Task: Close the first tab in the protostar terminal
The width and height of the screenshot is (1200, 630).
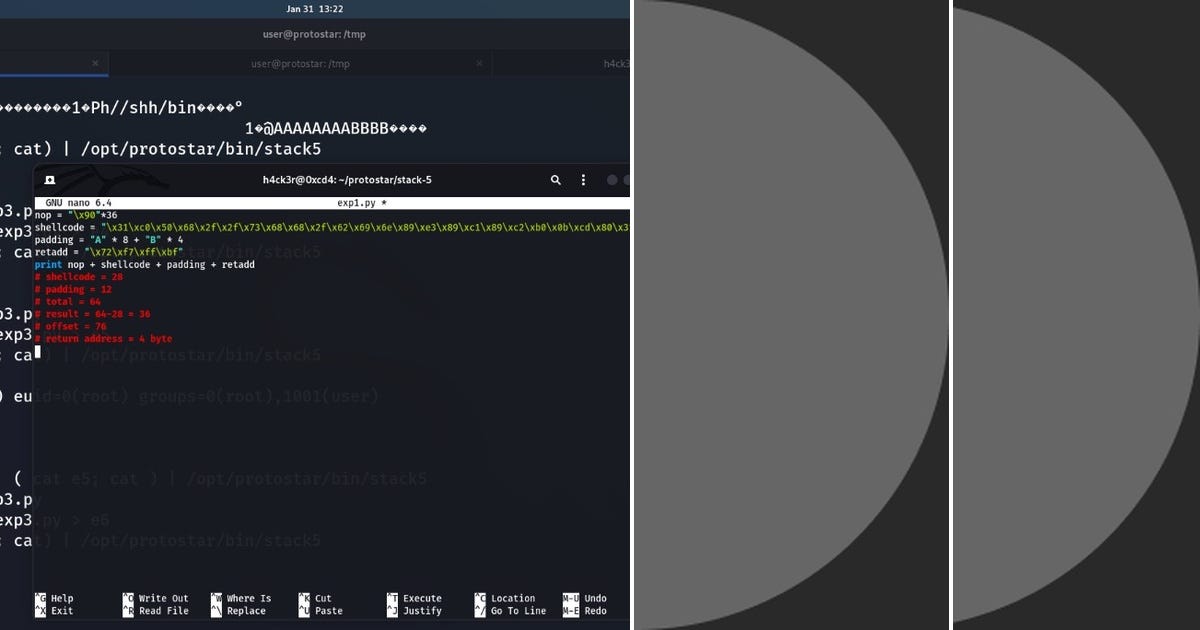Action: click(95, 63)
